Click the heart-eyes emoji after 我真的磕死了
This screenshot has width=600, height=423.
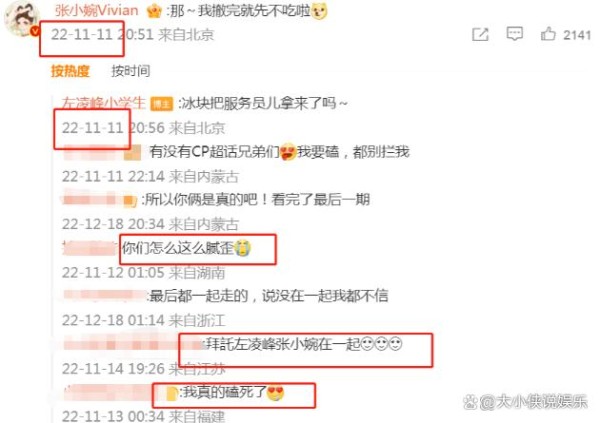(275, 392)
